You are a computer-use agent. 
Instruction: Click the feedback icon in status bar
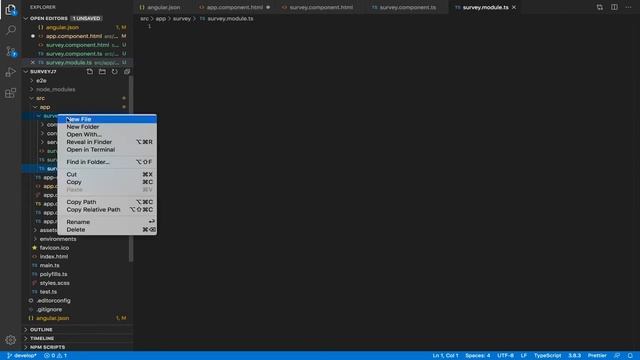click(617, 356)
